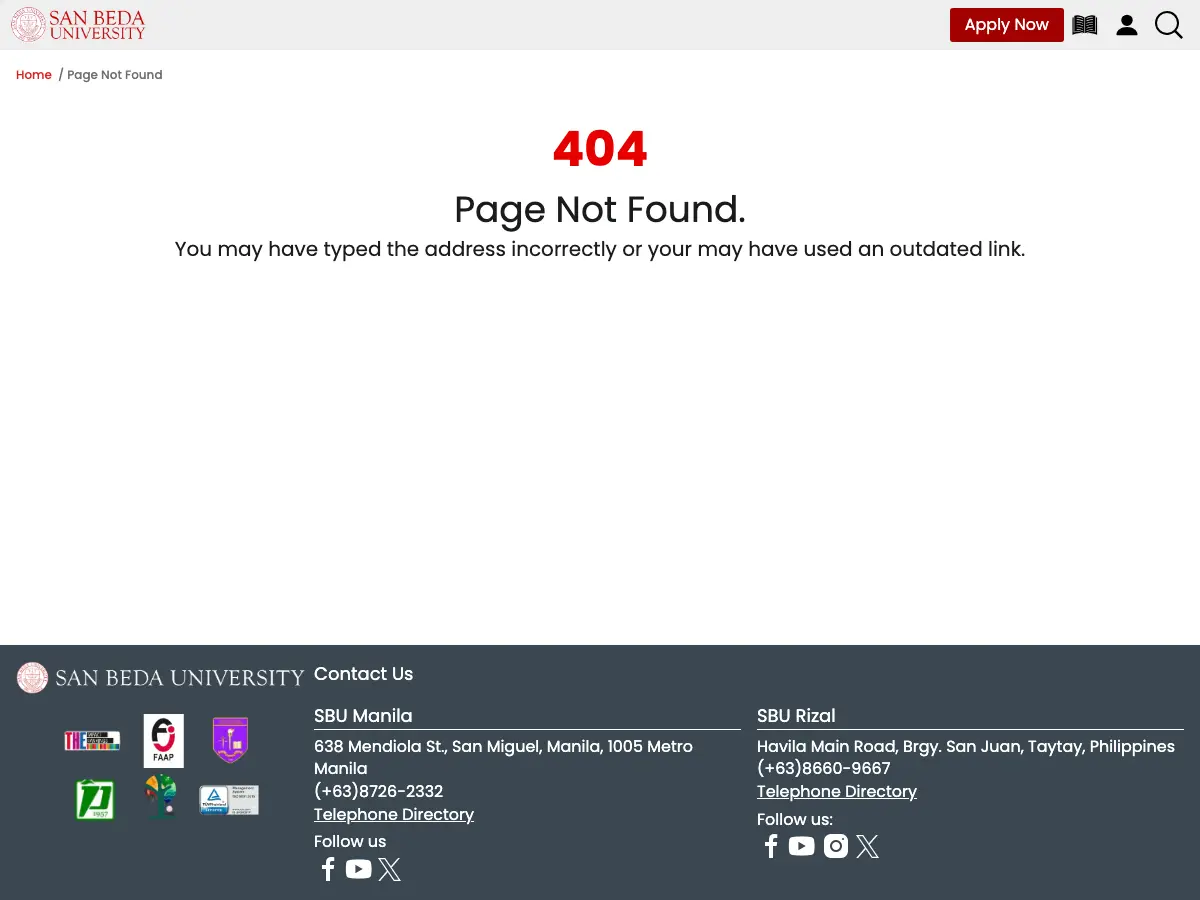1200x900 pixels.
Task: Click the TÜV Rheinland certification logo
Action: [x=229, y=800]
